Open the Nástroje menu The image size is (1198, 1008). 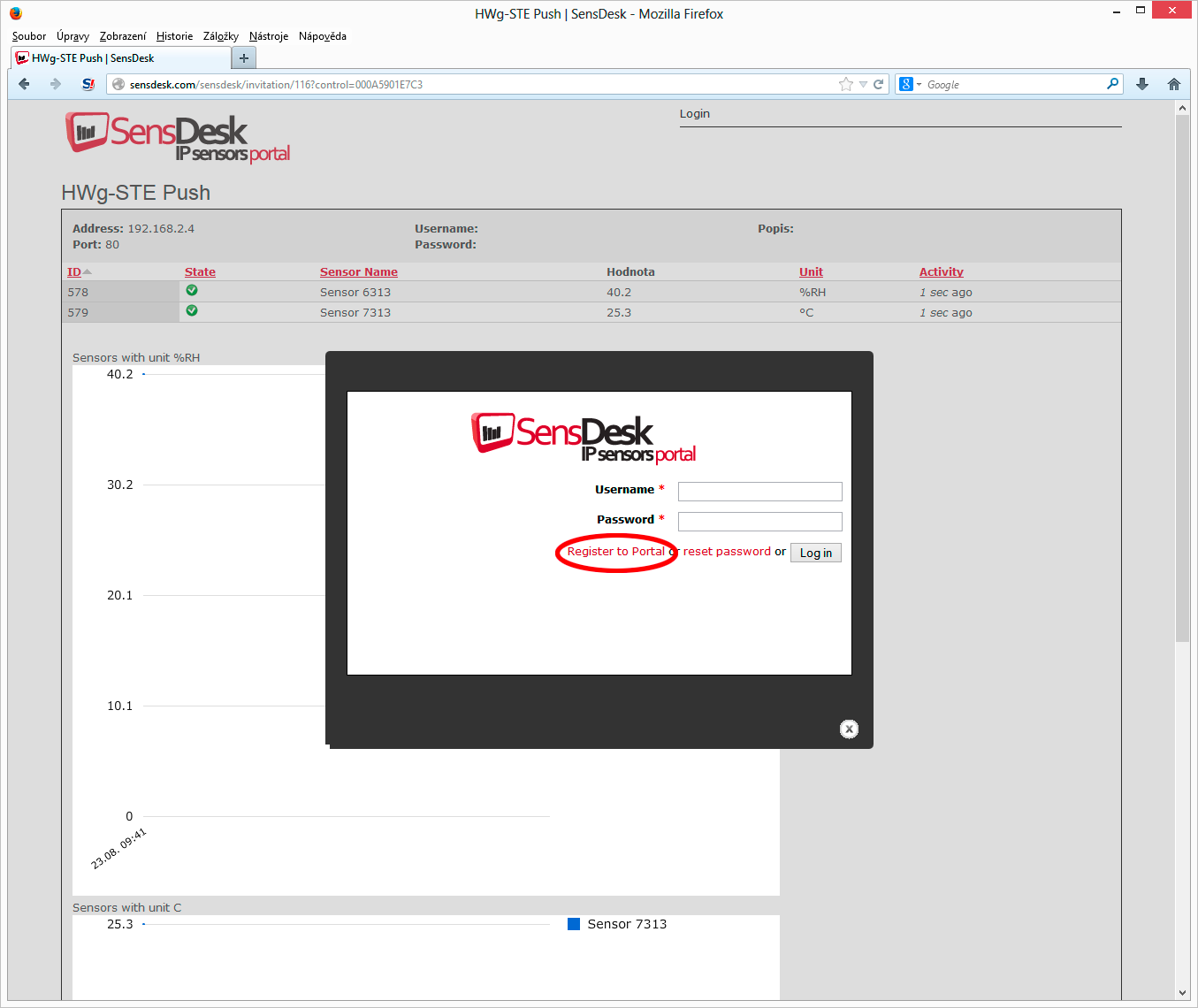pyautogui.click(x=269, y=36)
